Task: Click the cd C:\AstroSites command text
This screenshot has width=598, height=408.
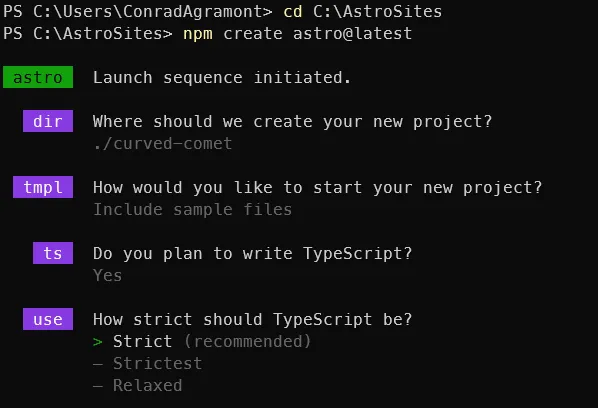Action: pos(363,11)
